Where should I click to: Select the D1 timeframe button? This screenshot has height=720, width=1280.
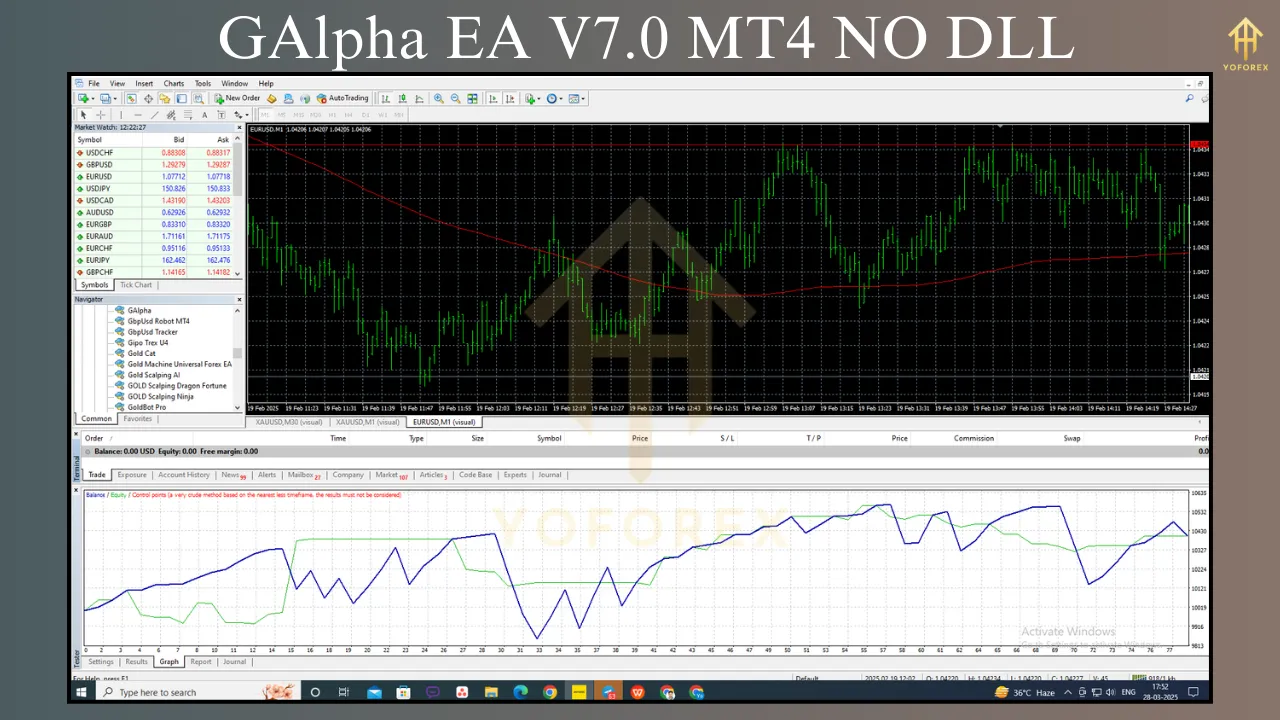(365, 115)
